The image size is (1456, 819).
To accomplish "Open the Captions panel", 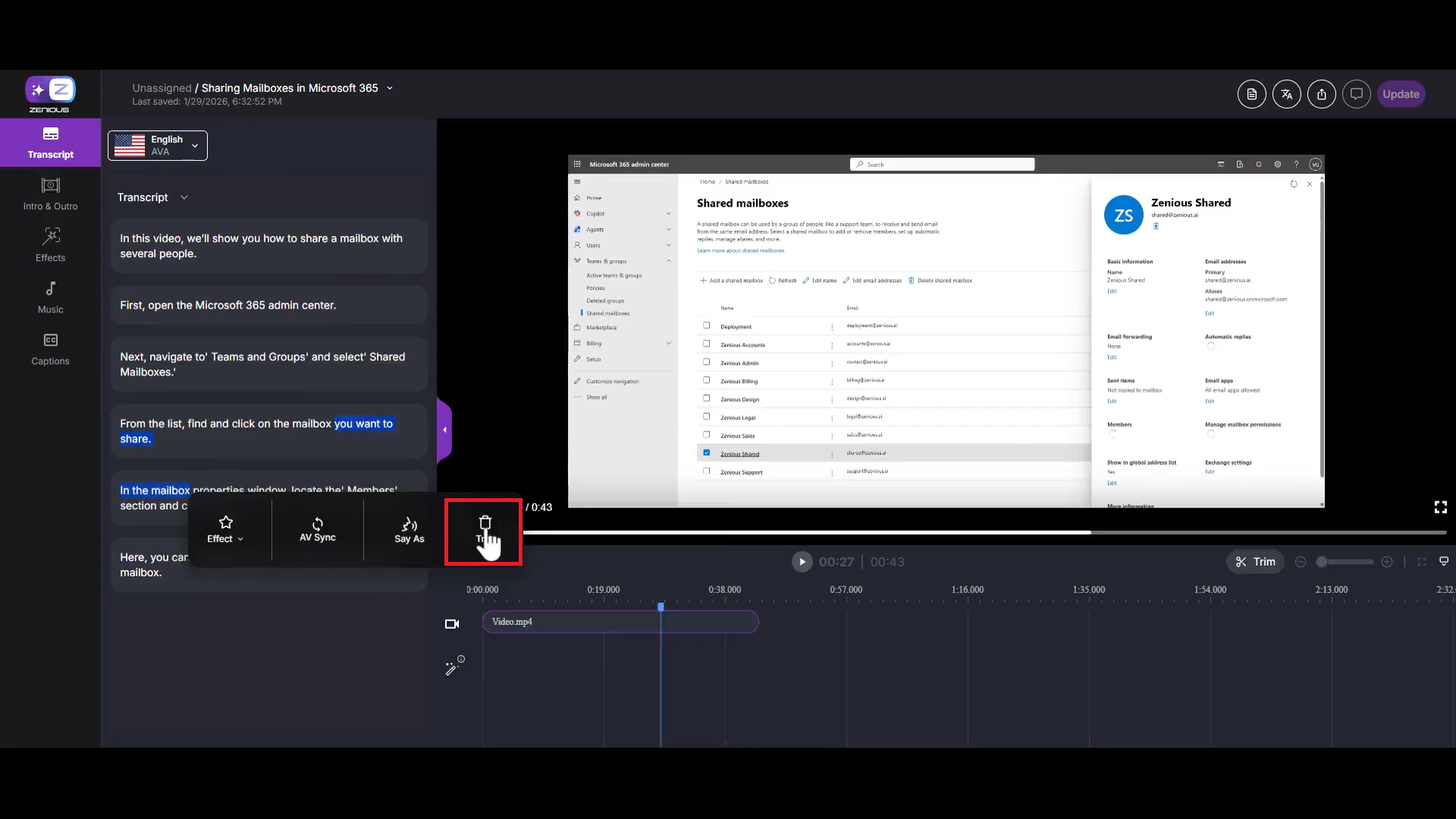I will pos(50,349).
